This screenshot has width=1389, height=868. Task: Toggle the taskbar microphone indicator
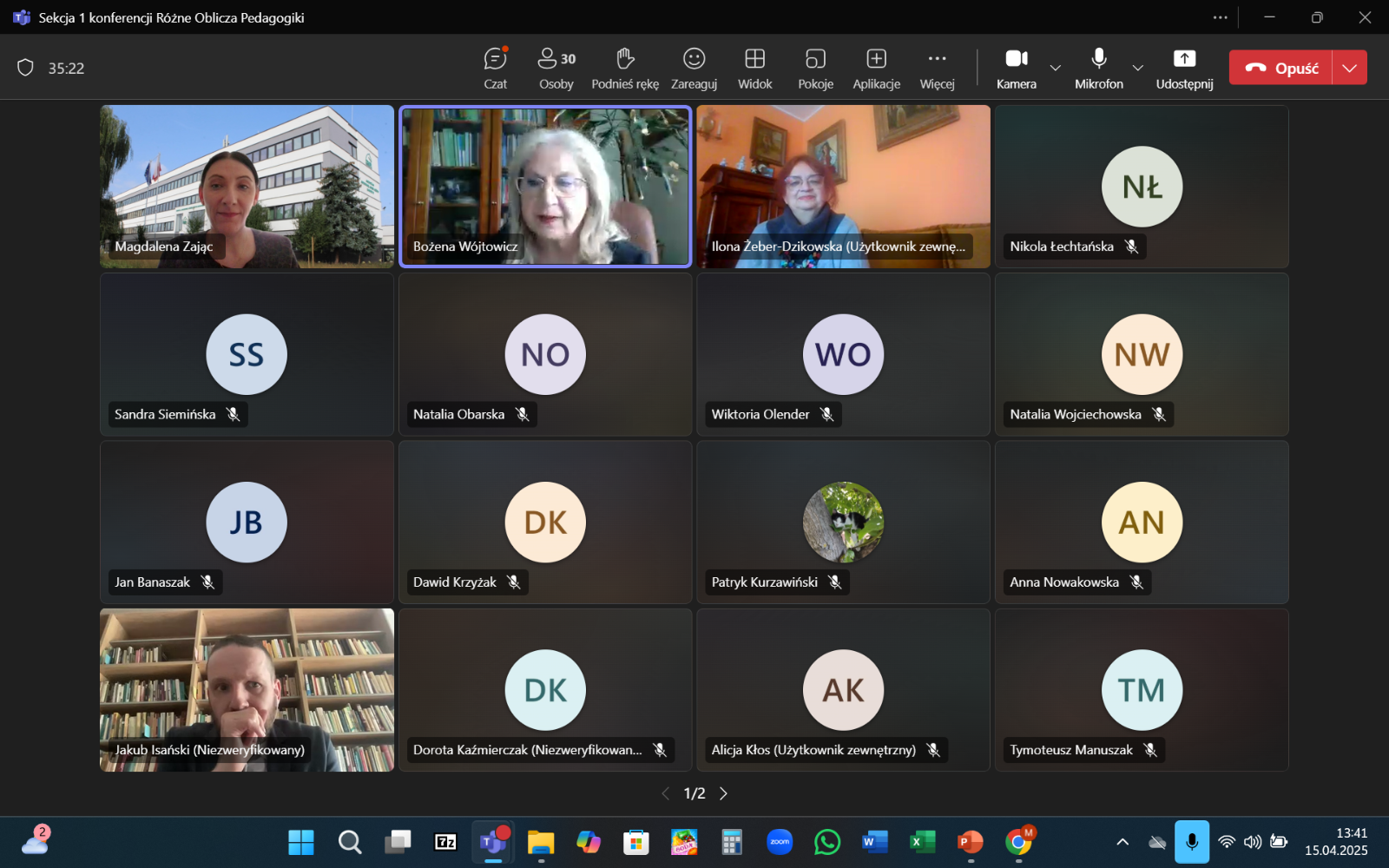tap(1192, 841)
